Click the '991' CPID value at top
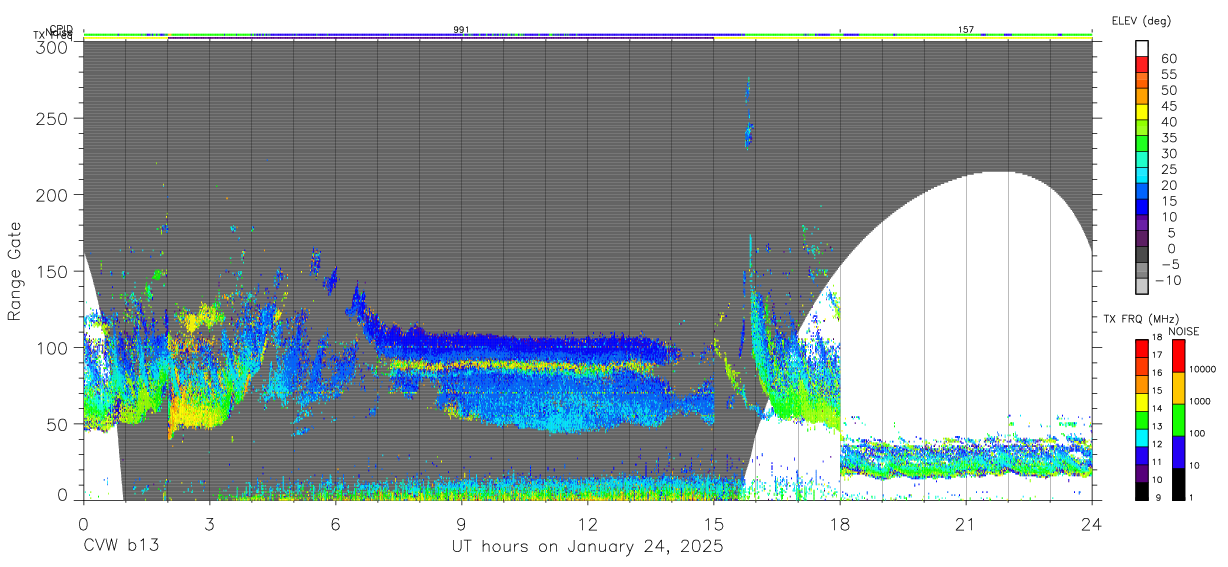1228x567 pixels. point(461,30)
